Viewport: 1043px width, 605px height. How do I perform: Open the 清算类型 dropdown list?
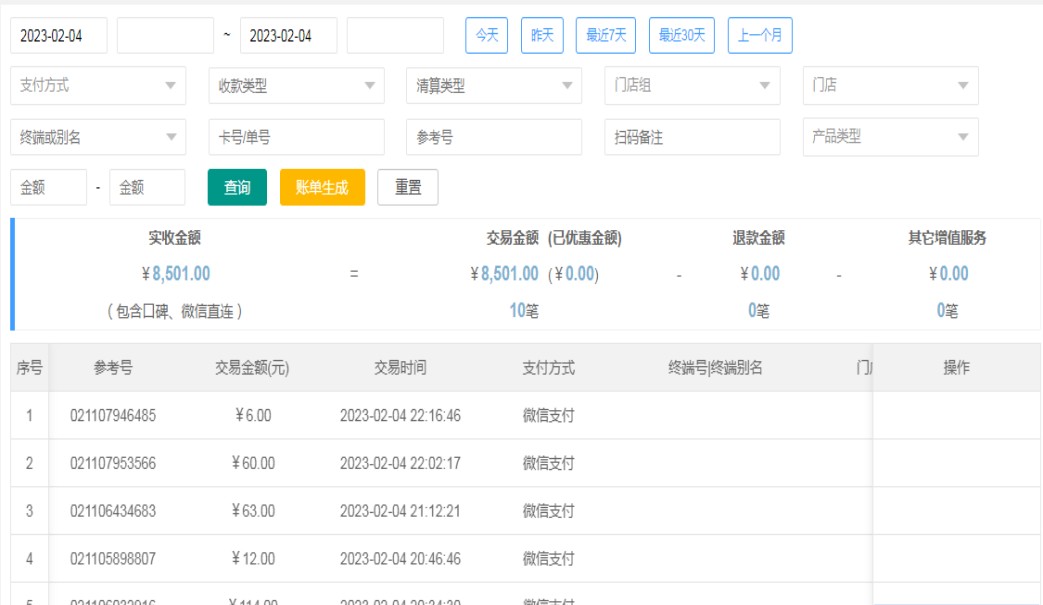(x=493, y=86)
